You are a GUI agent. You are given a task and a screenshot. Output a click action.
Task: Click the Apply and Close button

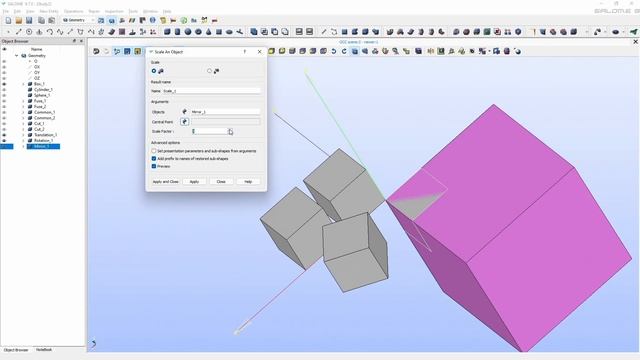point(165,182)
